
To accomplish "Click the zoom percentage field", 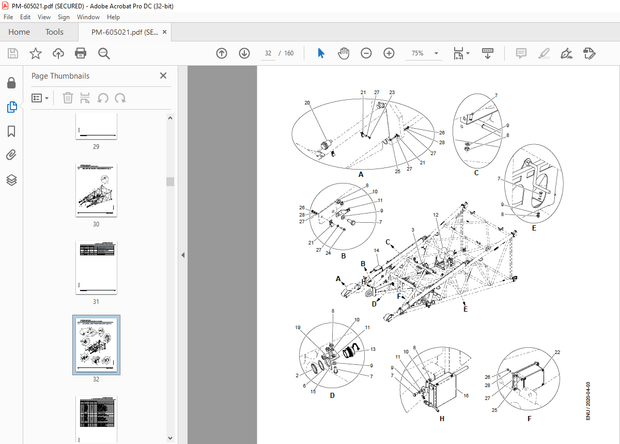I will (x=418, y=53).
